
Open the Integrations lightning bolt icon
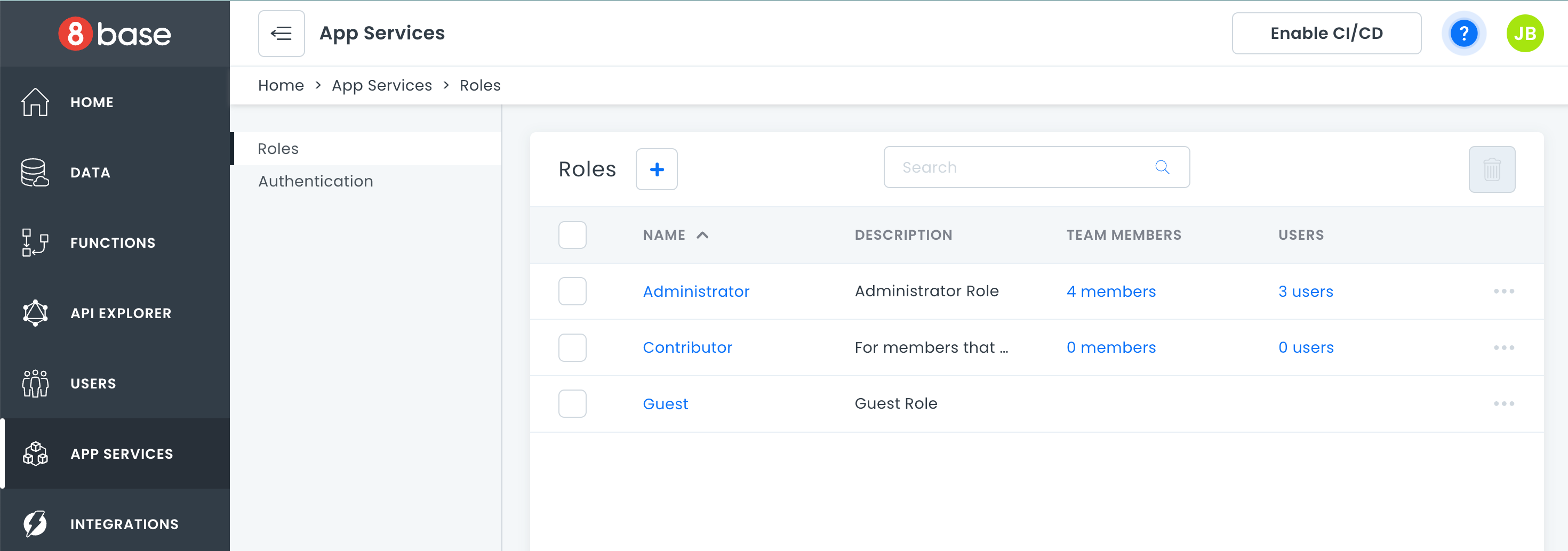pyautogui.click(x=35, y=524)
